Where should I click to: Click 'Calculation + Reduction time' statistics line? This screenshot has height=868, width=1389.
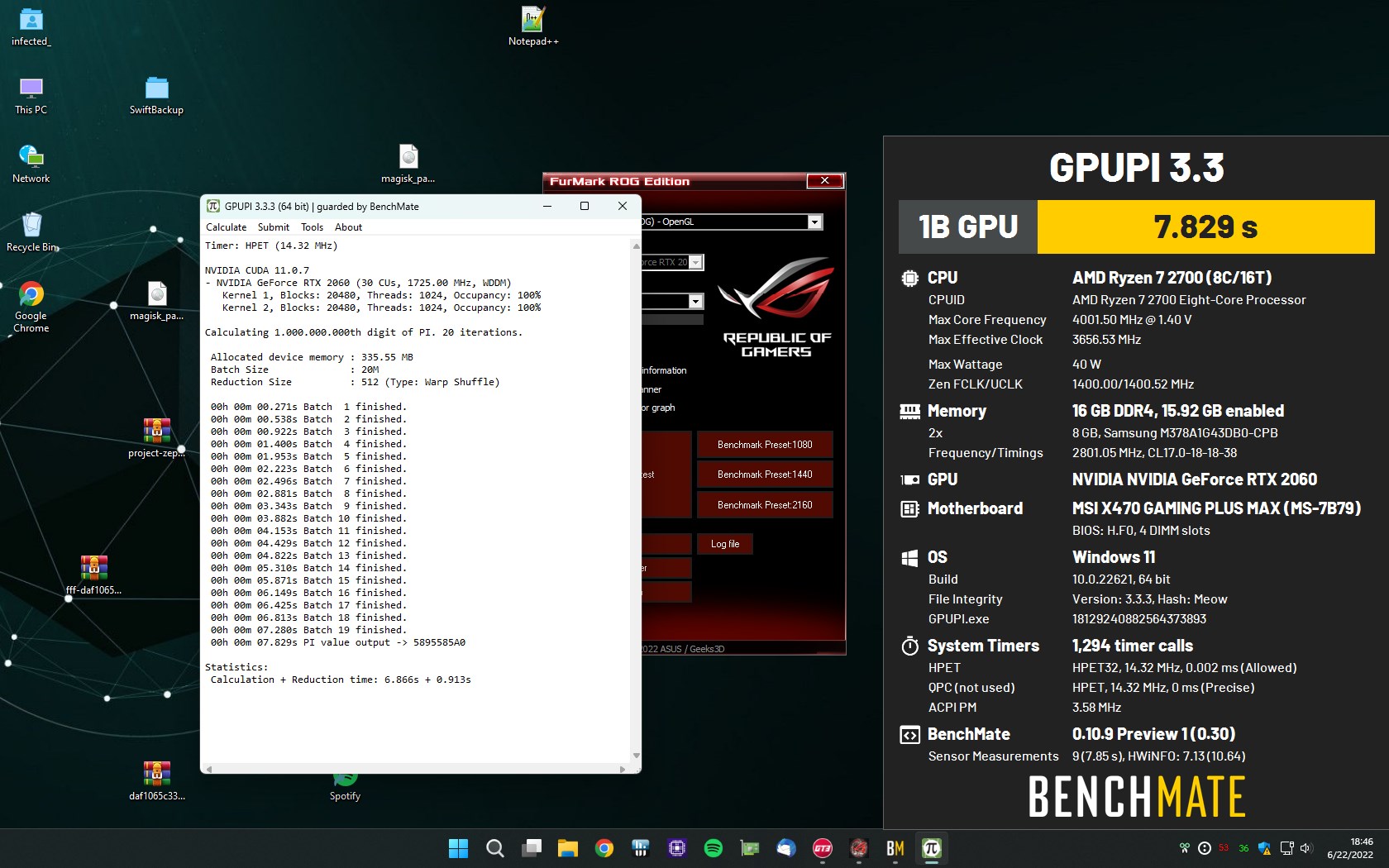[341, 680]
